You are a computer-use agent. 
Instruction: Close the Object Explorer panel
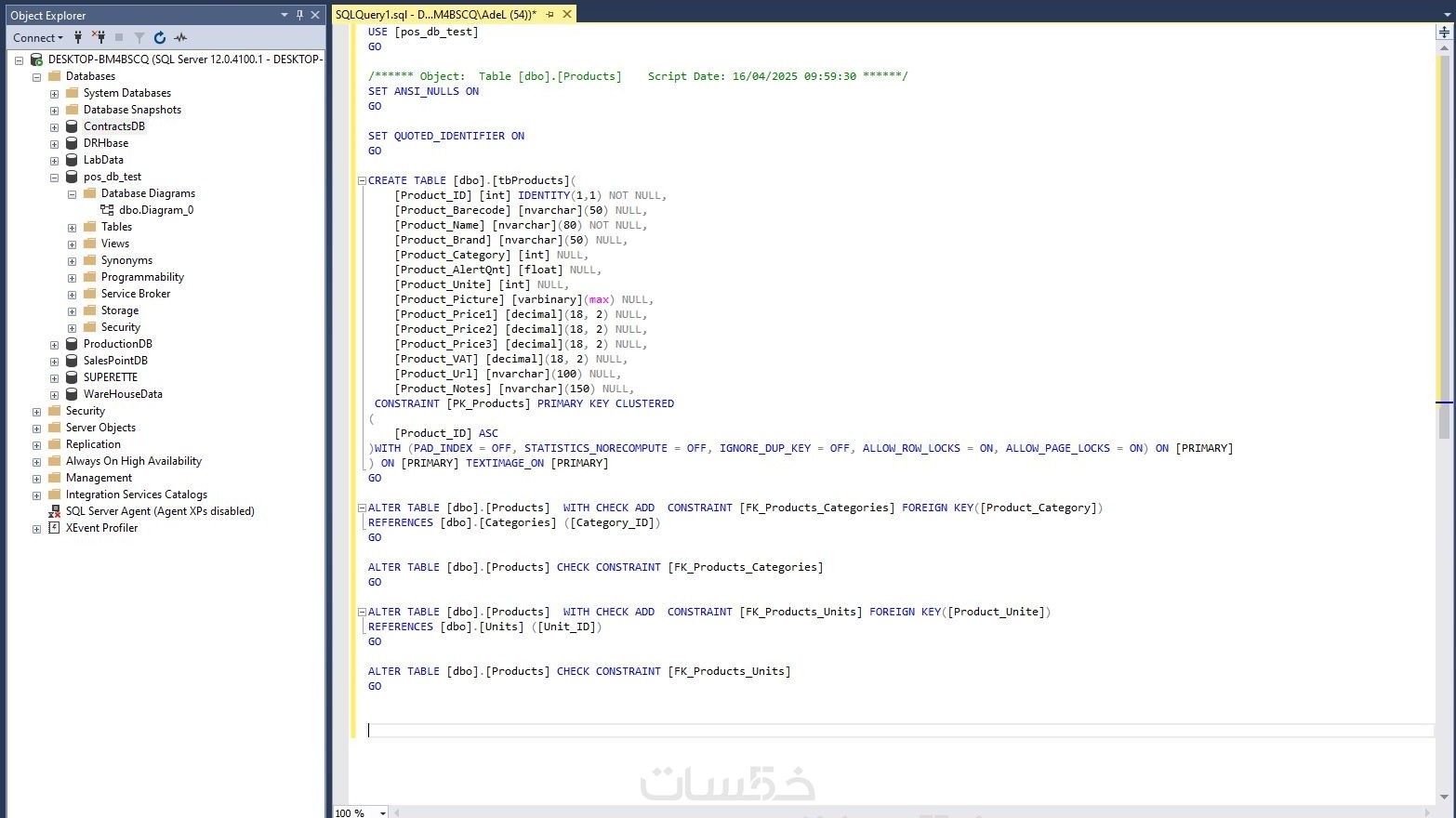315,15
